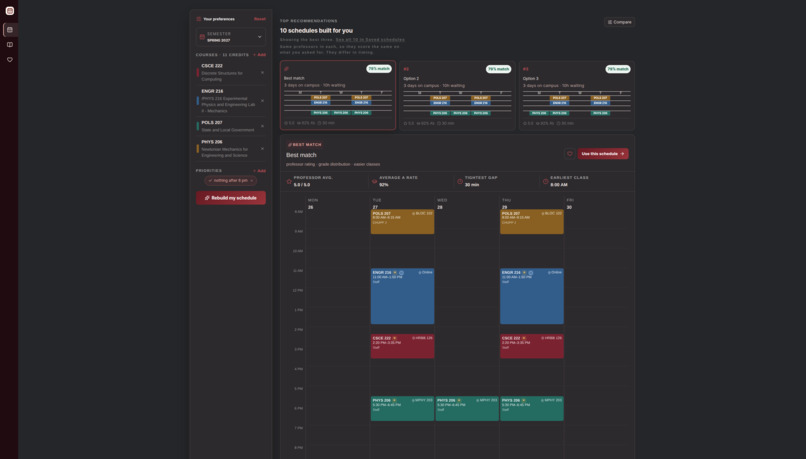Viewport: 806px width, 459px height.
Task: Select the Option 3 schedule card
Action: (577, 95)
